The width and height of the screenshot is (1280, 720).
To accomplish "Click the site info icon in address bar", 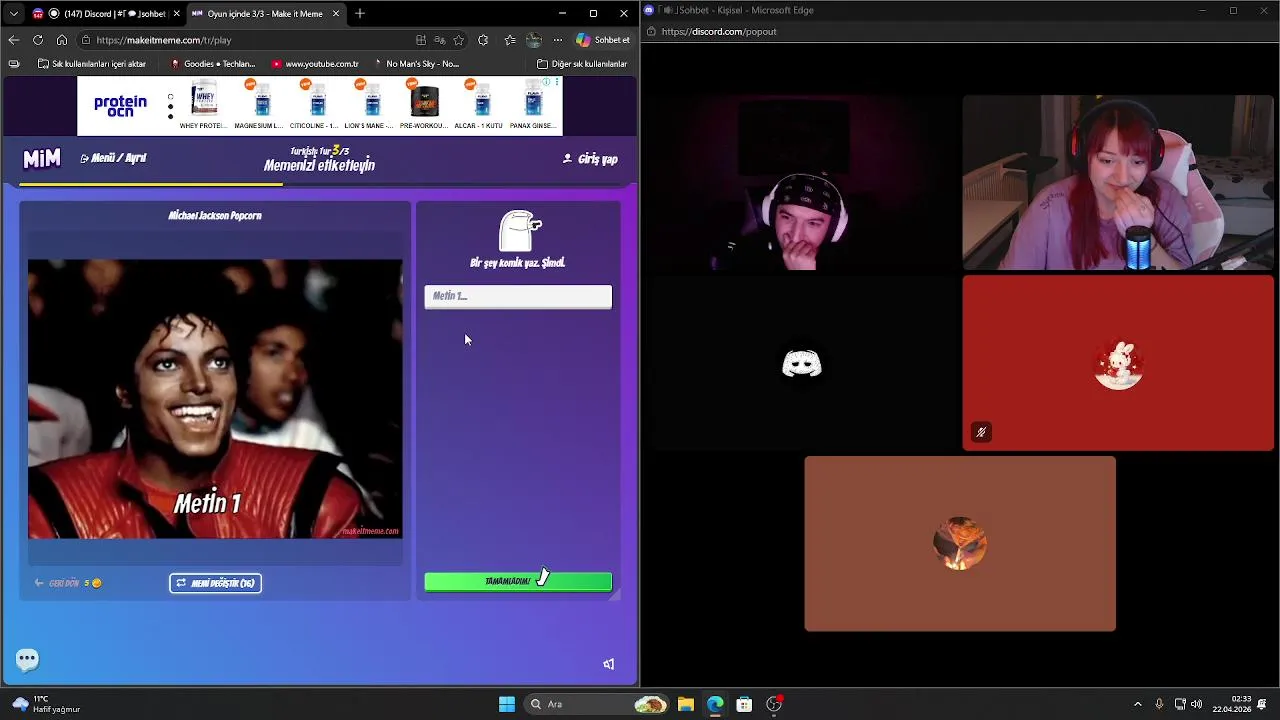I will [85, 40].
